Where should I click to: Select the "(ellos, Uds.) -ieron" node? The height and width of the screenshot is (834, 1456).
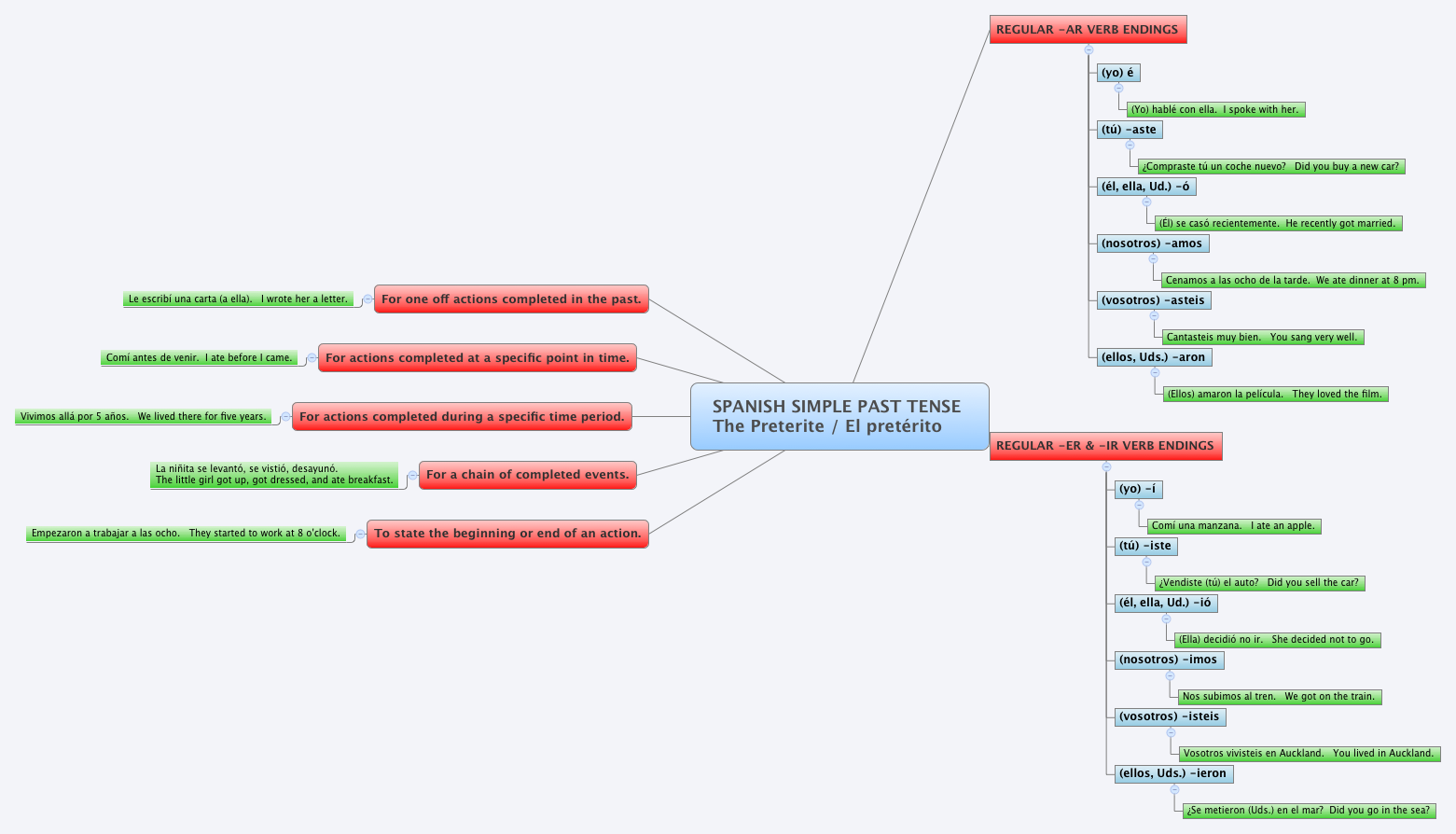1173,773
